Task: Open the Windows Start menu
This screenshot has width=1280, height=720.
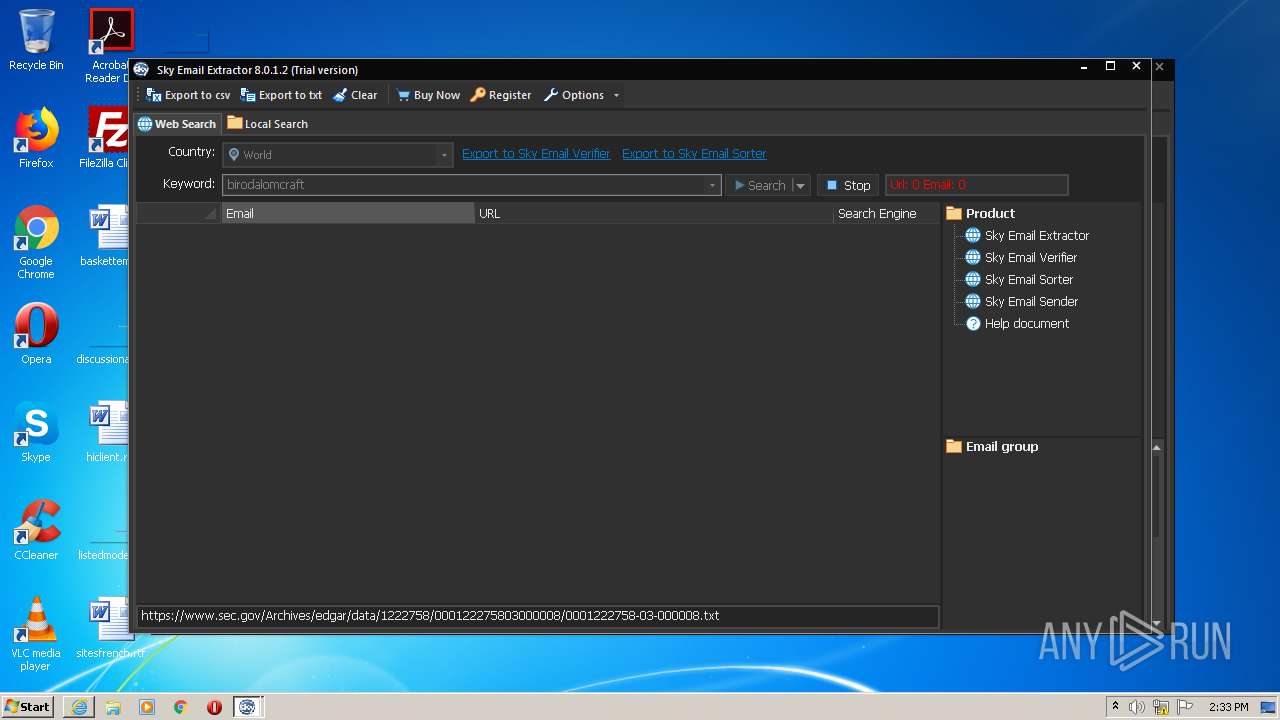Action: pos(27,706)
